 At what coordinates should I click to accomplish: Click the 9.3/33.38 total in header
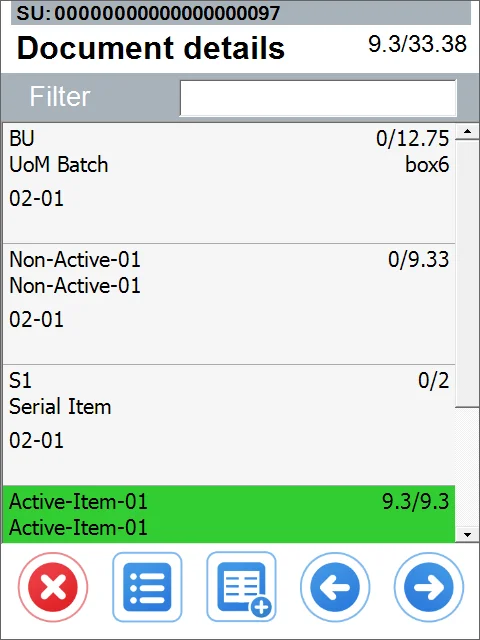click(417, 44)
